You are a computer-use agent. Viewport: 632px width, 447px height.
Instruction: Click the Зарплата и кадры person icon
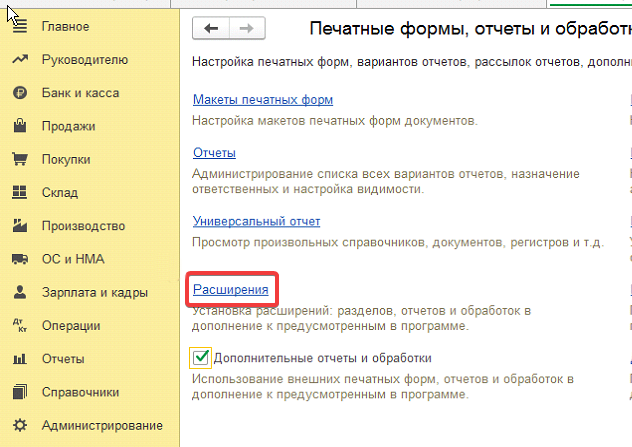20,292
